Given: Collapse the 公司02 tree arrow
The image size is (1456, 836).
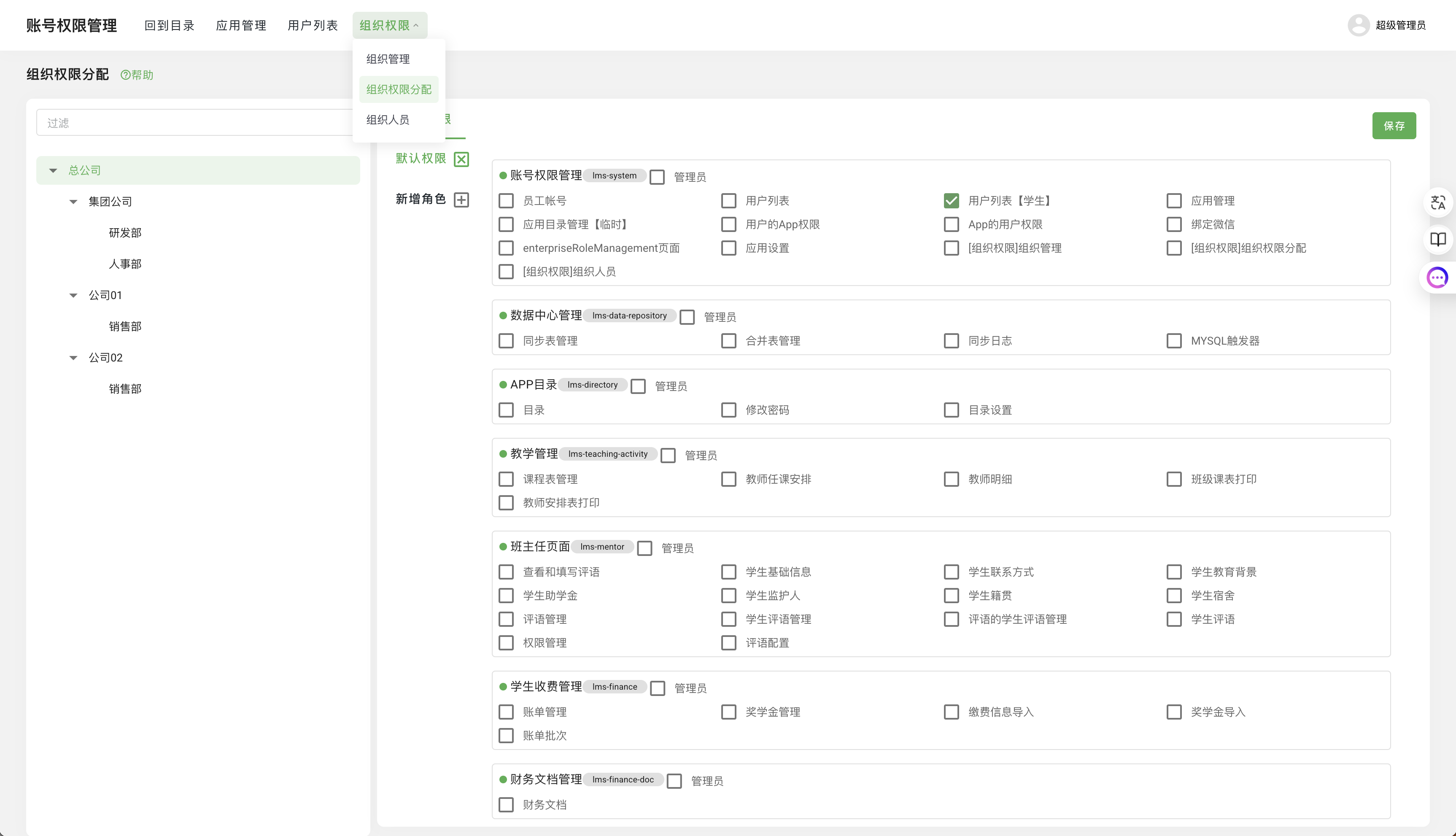Looking at the screenshot, I should point(73,358).
